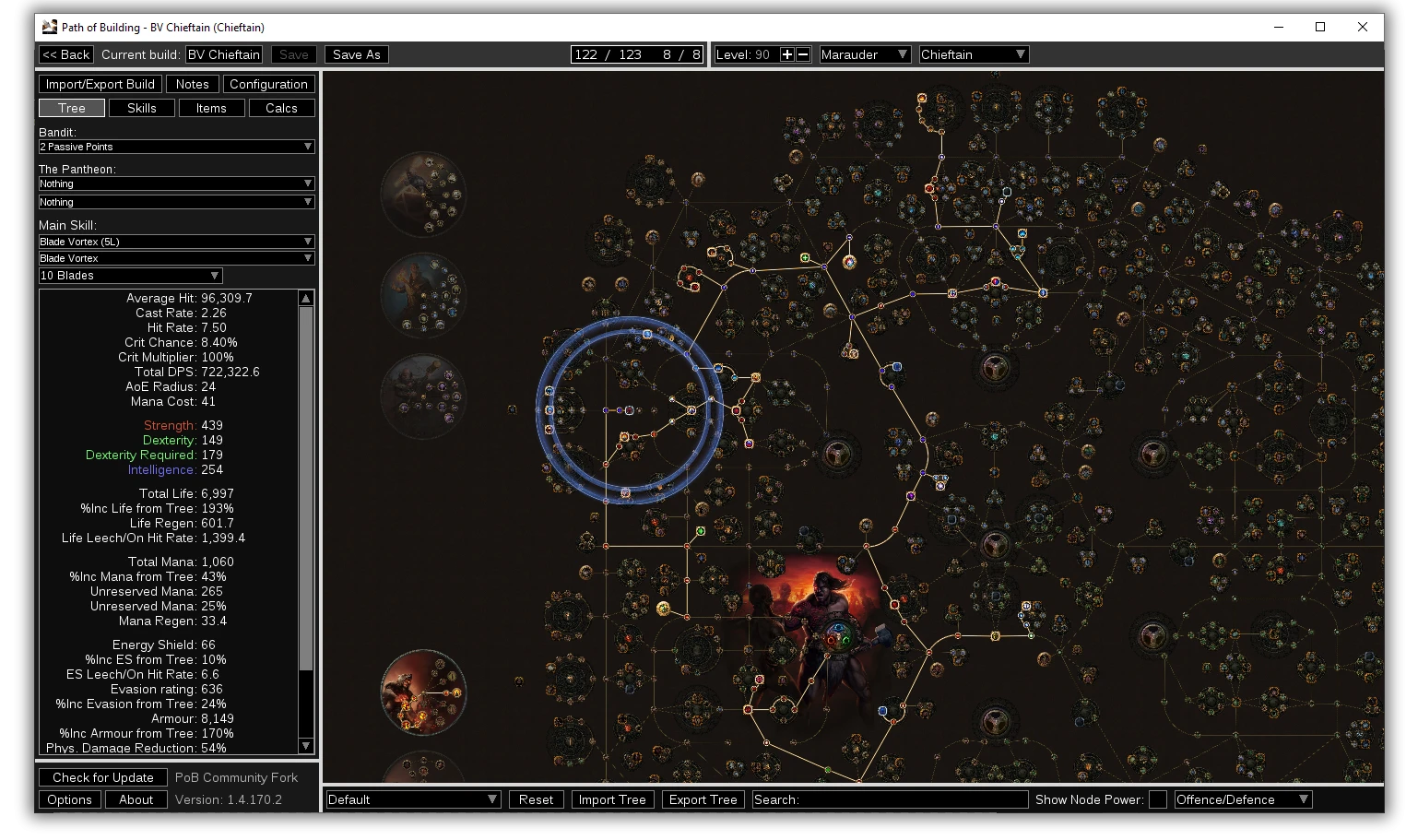Click the Import Tree button
The height and width of the screenshot is (840, 1418).
612,799
